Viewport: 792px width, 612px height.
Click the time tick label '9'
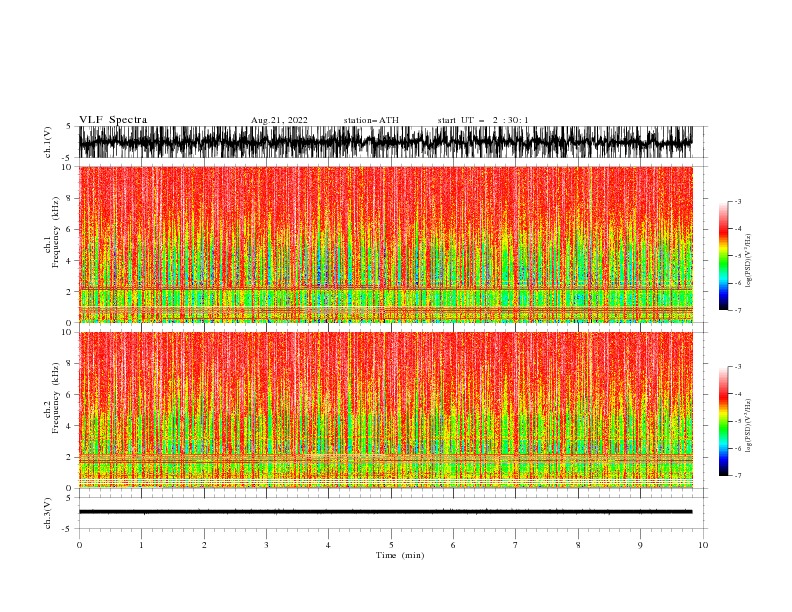click(x=640, y=545)
